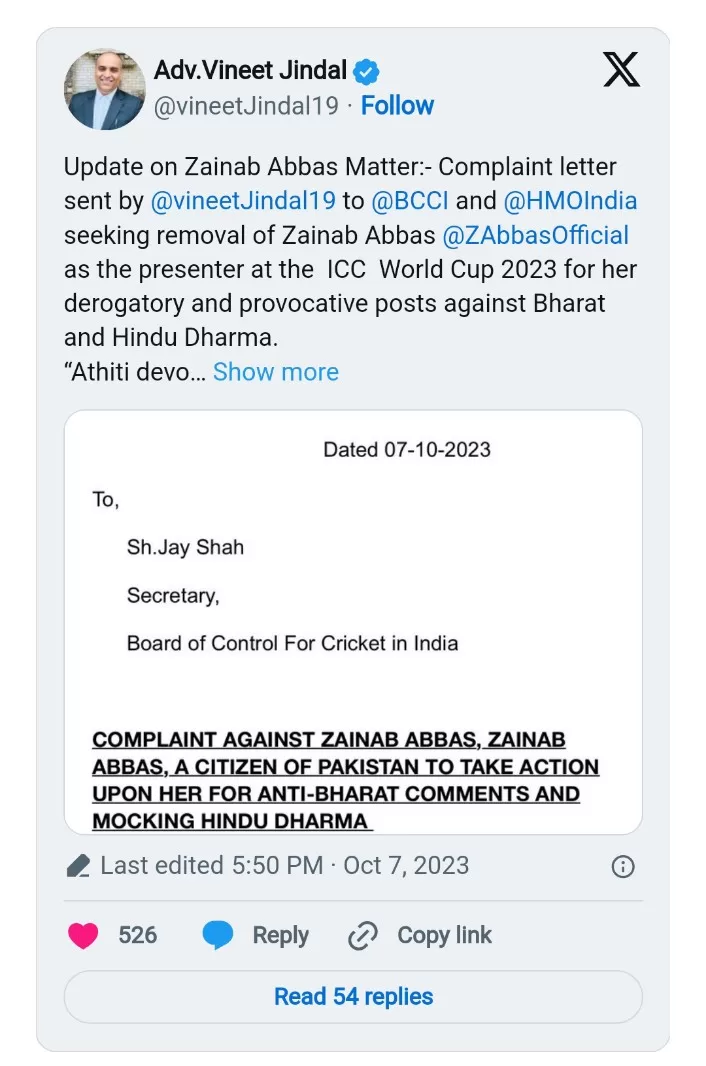
Task: Click the X logo icon
Action: pyautogui.click(x=621, y=70)
